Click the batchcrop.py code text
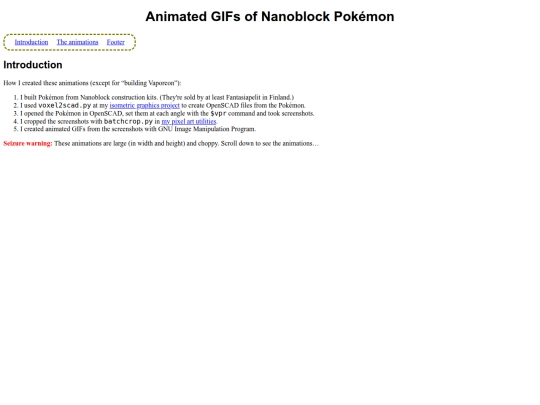540x405 pixels. [128, 121]
